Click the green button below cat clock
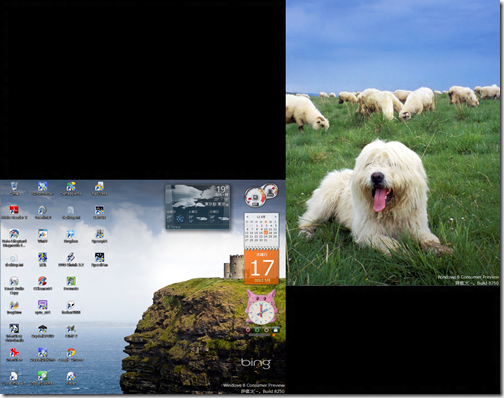The height and width of the screenshot is (398, 504). pos(257,330)
